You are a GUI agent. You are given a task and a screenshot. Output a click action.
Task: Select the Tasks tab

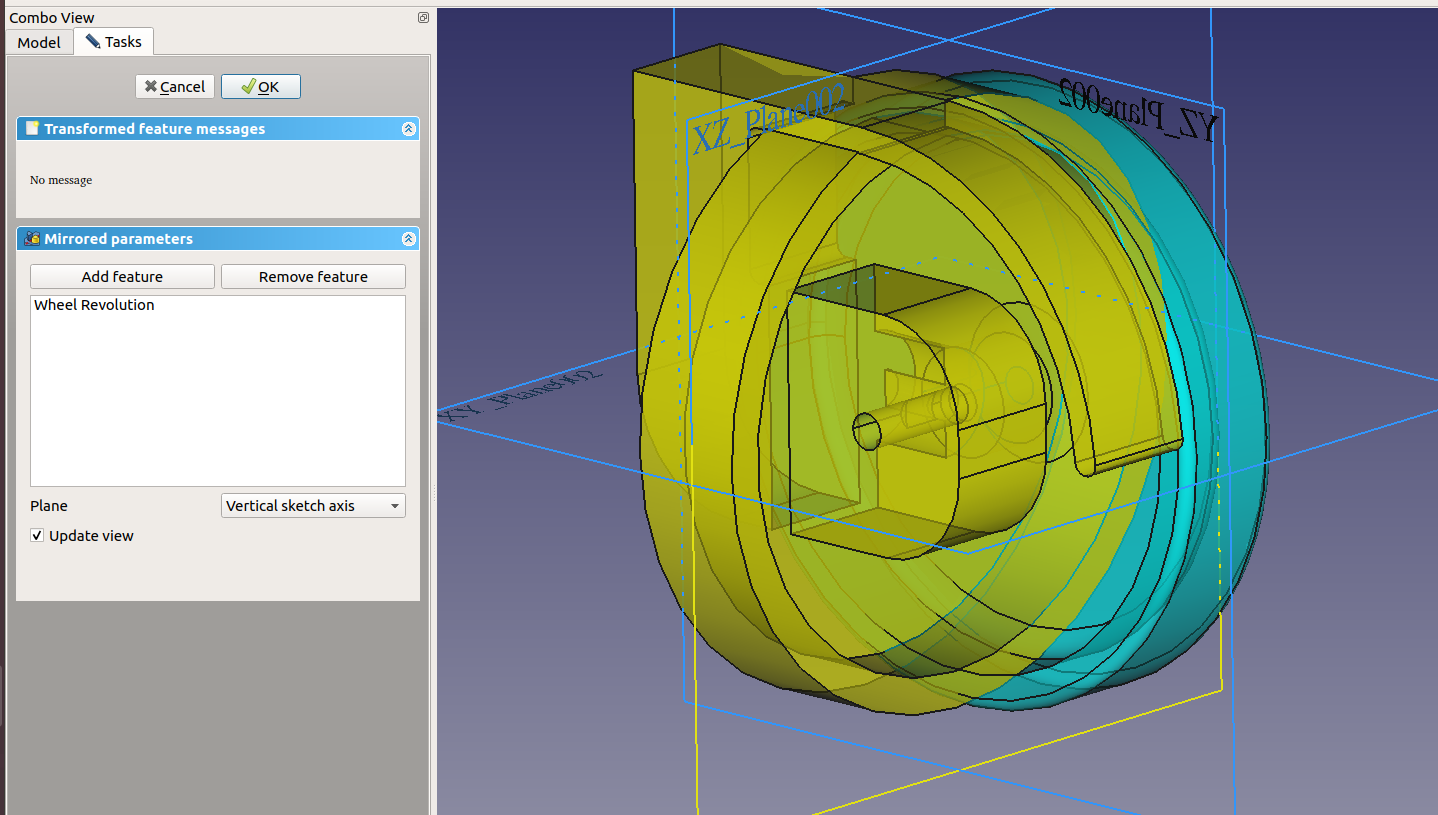tap(113, 42)
